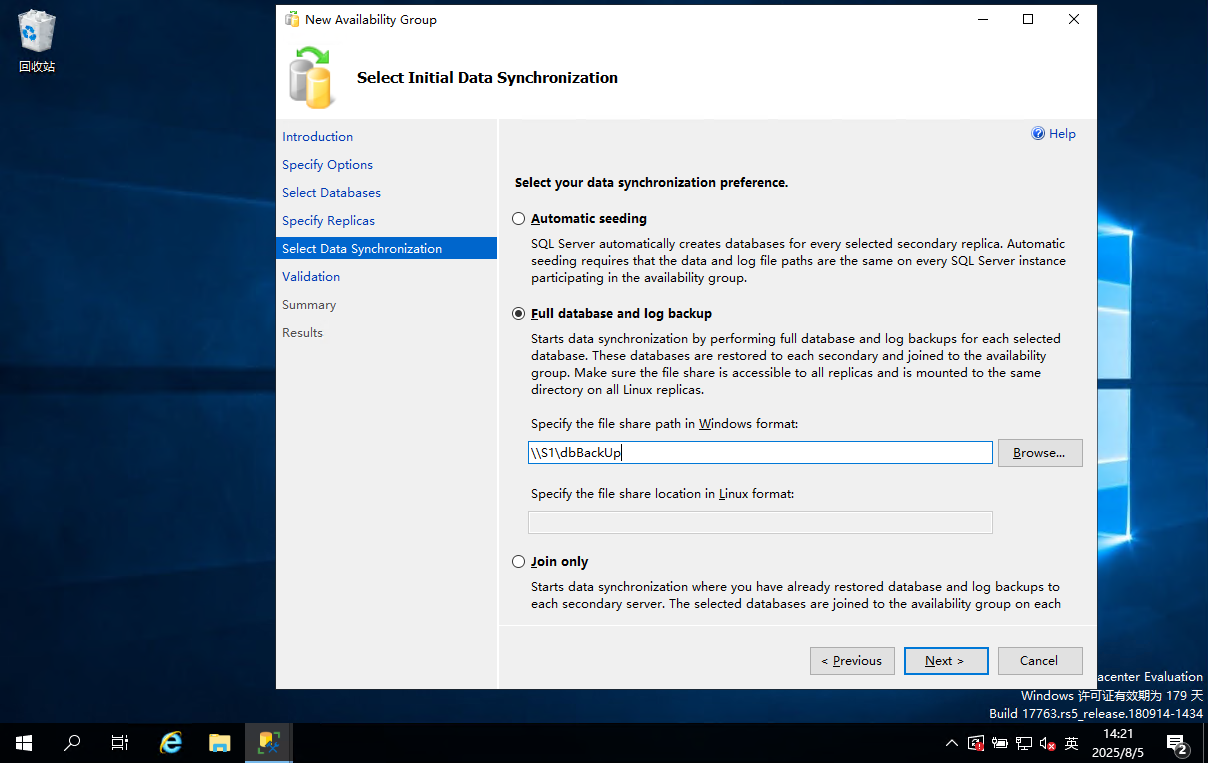
Task: Click the Join only description paragraph
Action: (796, 595)
